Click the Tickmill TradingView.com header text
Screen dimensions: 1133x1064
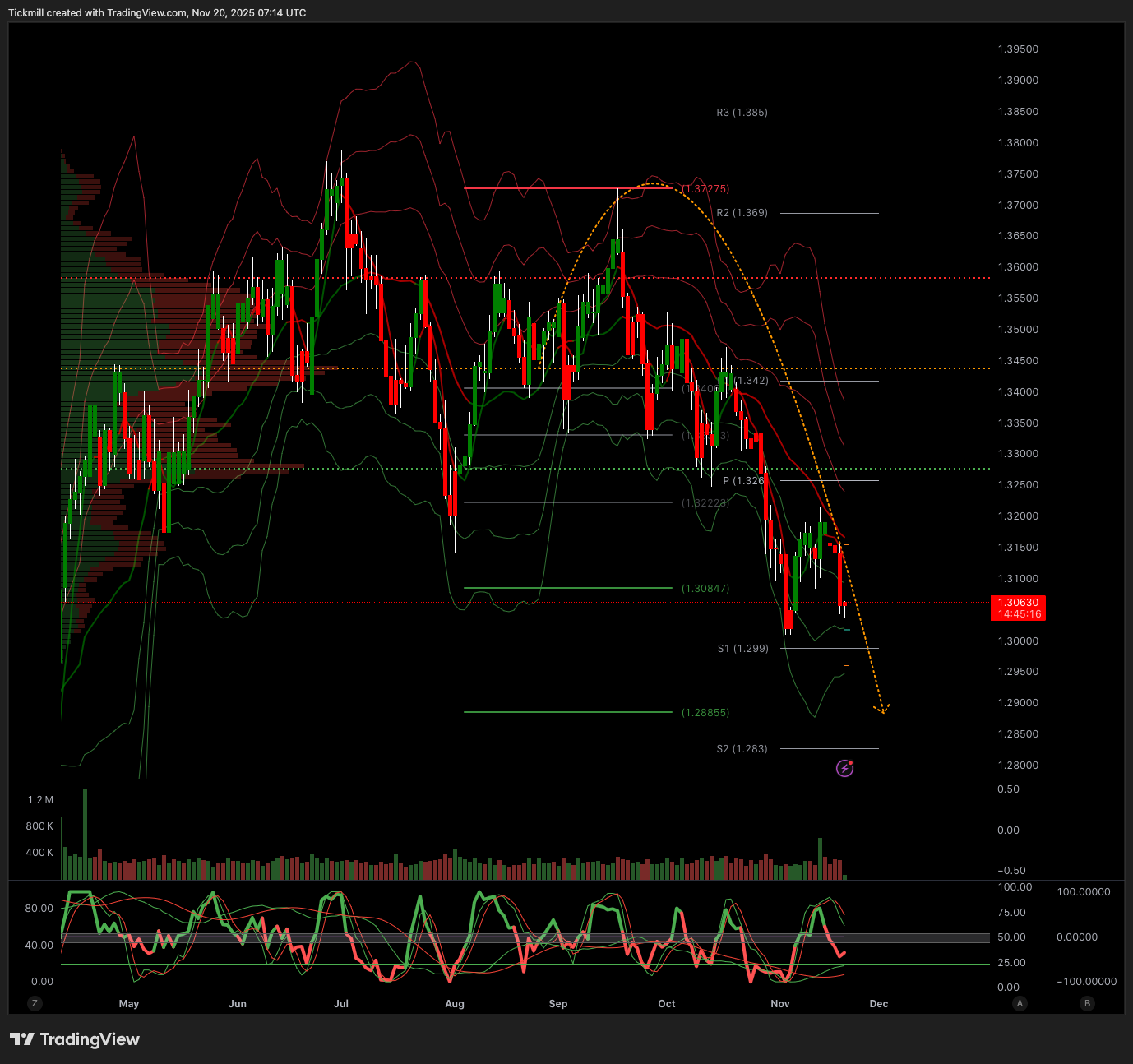coord(157,13)
